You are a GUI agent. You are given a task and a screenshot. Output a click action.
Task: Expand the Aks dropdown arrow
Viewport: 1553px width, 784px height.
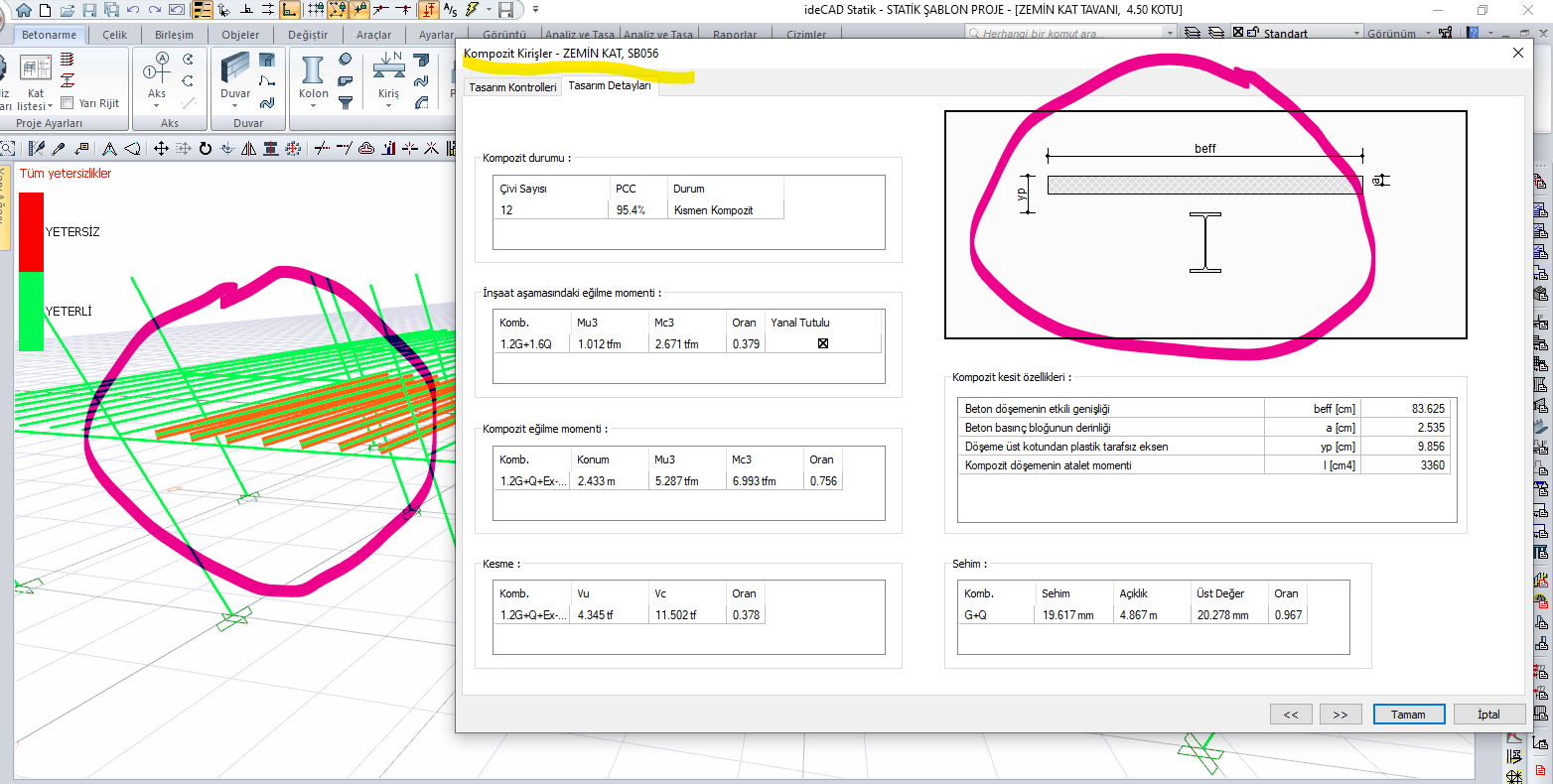(x=156, y=105)
